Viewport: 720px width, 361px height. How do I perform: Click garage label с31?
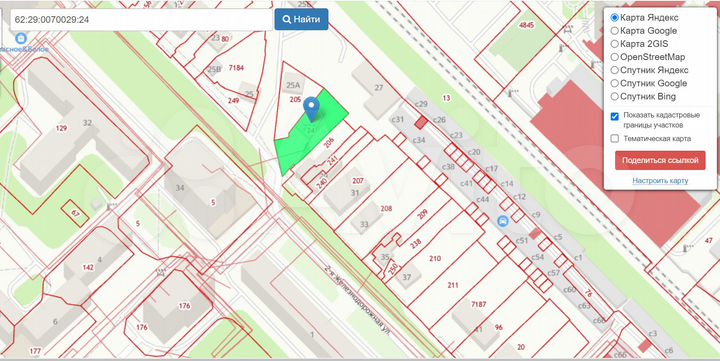(397, 119)
